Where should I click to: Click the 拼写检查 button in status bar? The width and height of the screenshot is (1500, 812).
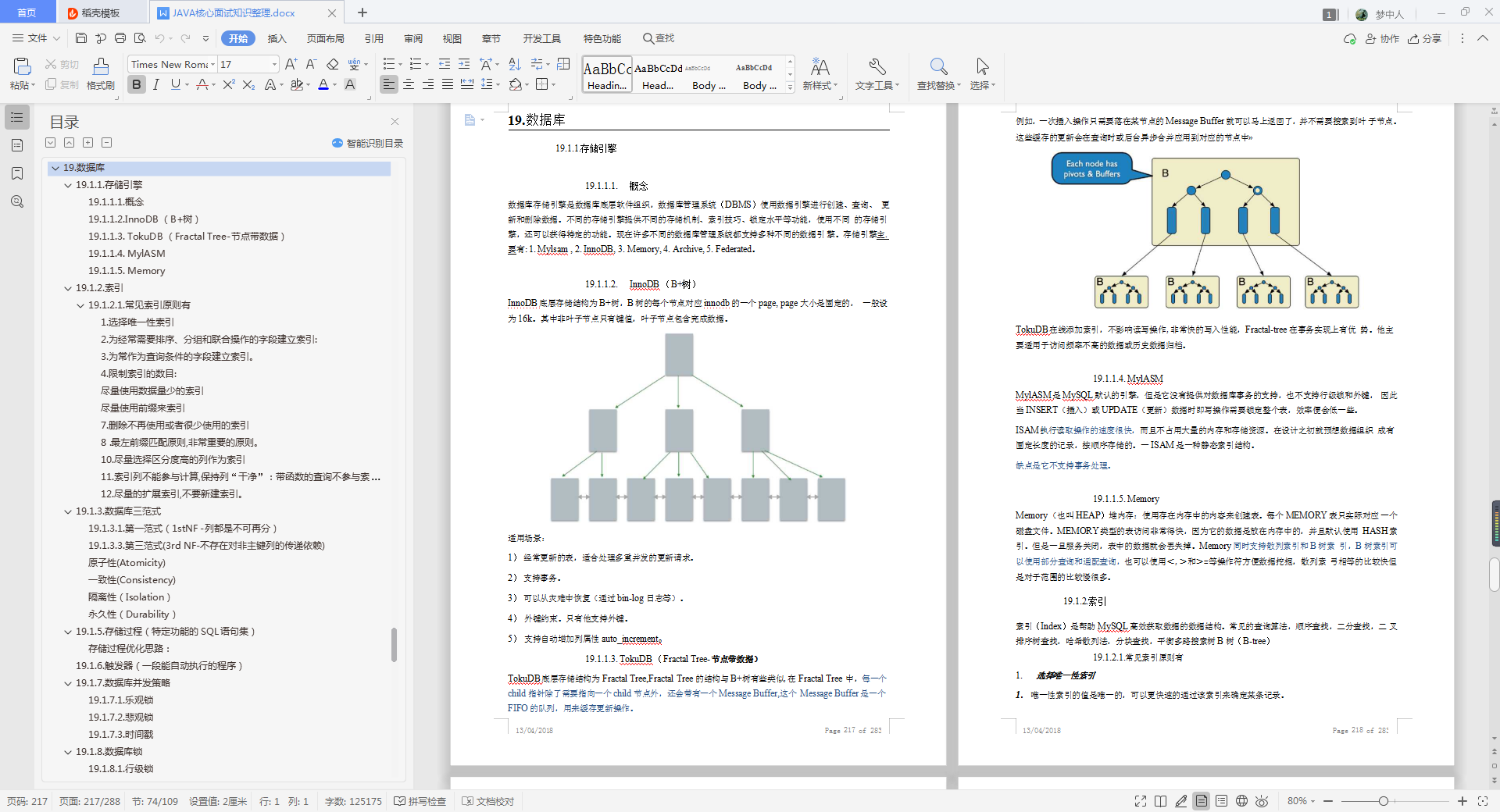pyautogui.click(x=420, y=801)
